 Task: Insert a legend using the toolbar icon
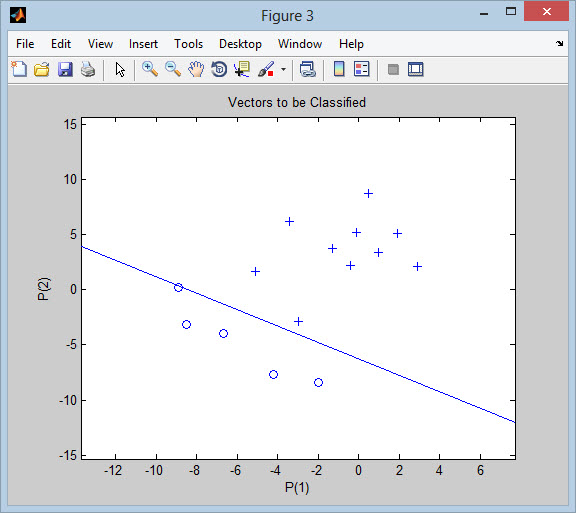point(361,69)
